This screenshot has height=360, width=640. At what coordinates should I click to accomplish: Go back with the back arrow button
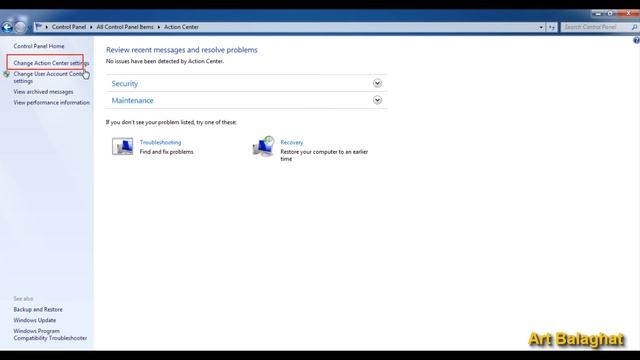tap(7, 27)
